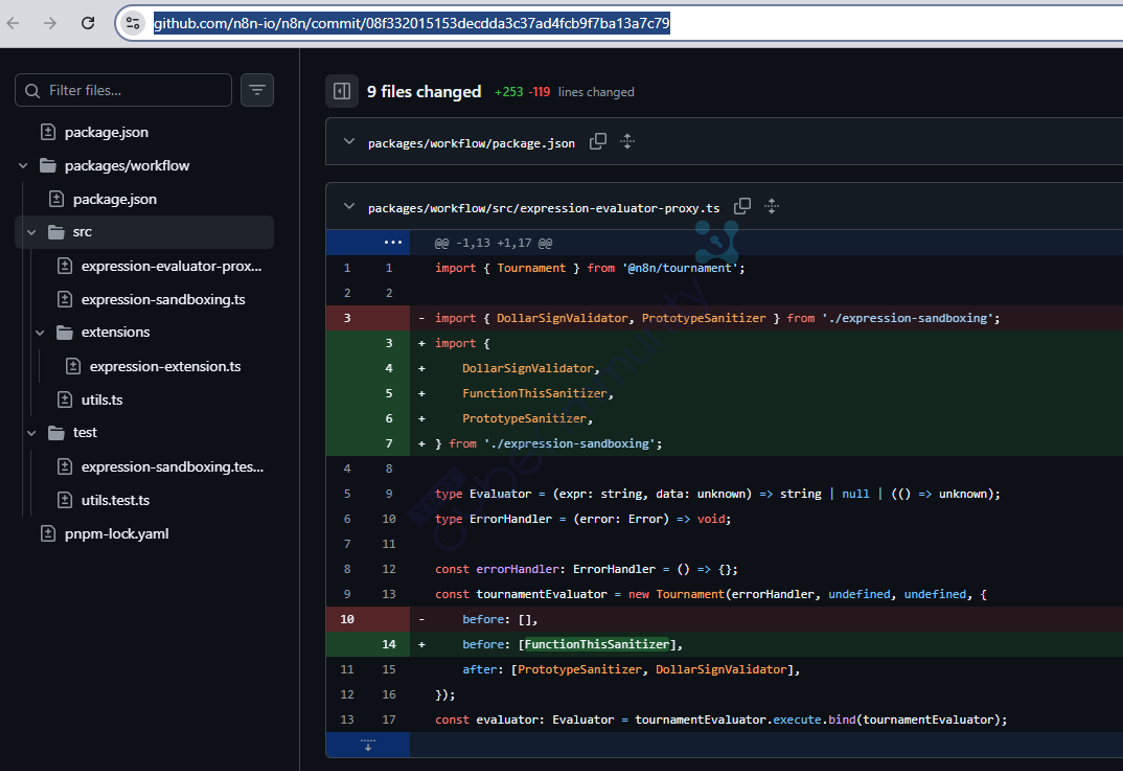This screenshot has height=771, width=1123.
Task: Click the diff file icon of pnpm-lock.yaml
Action: click(x=48, y=533)
